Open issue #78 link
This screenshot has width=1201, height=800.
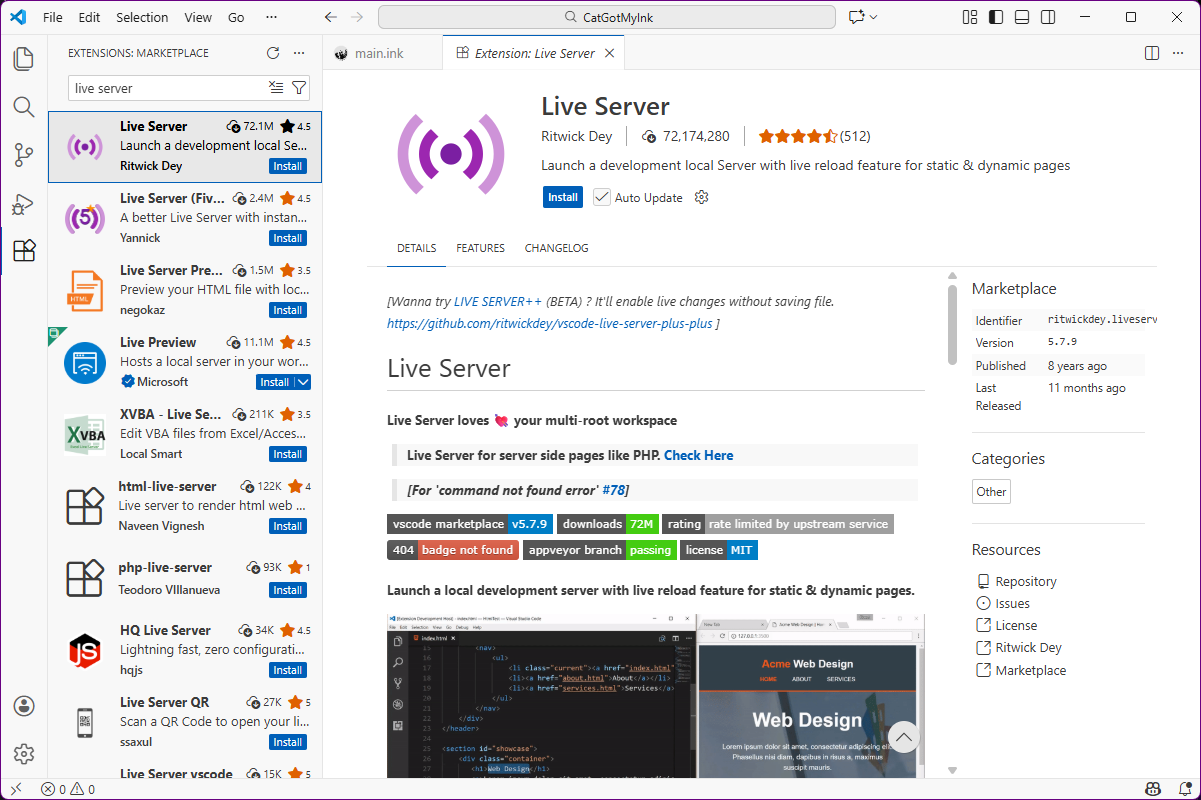tap(613, 490)
